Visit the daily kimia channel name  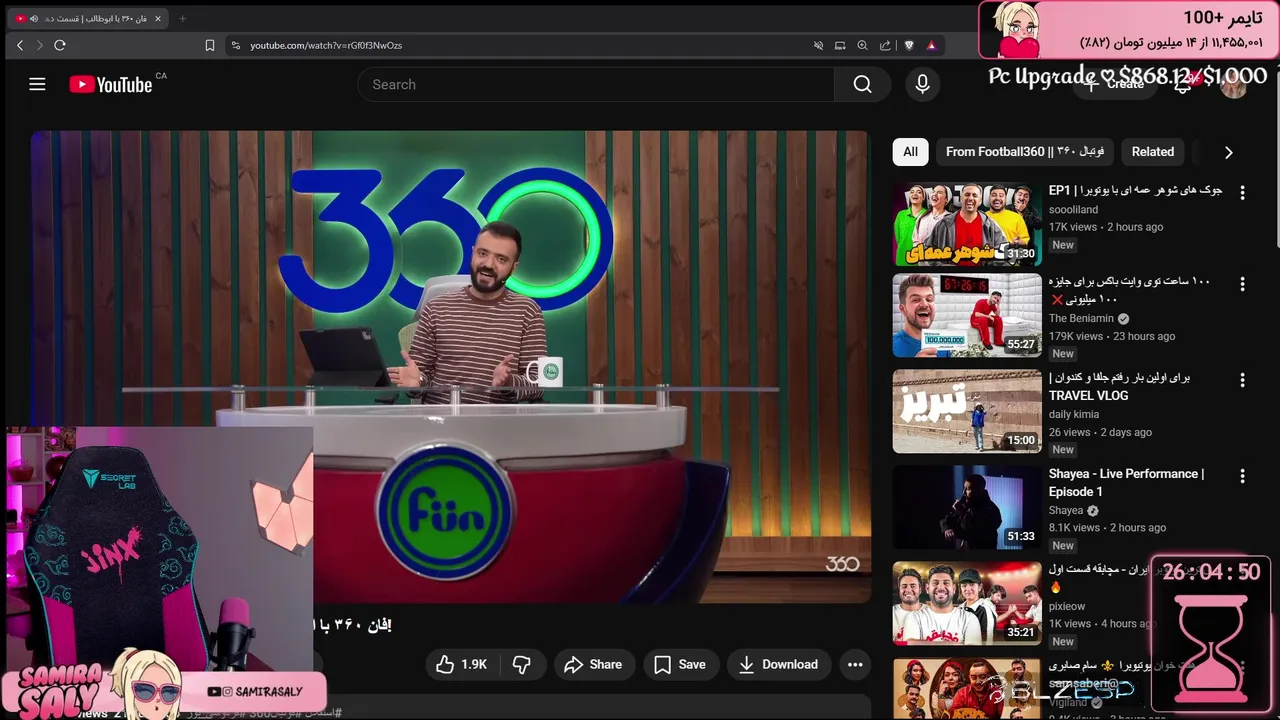[1074, 414]
